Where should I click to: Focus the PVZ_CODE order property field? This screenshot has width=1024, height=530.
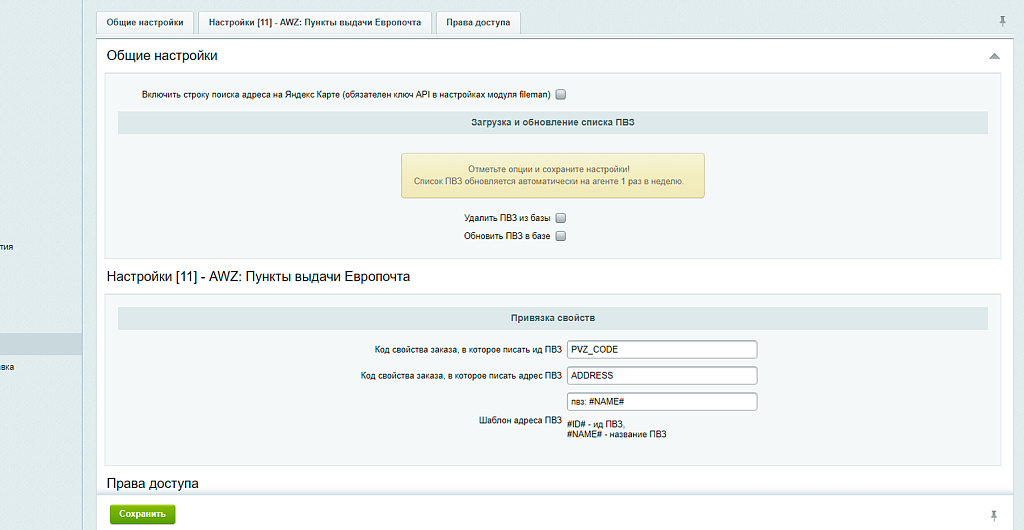coord(661,349)
